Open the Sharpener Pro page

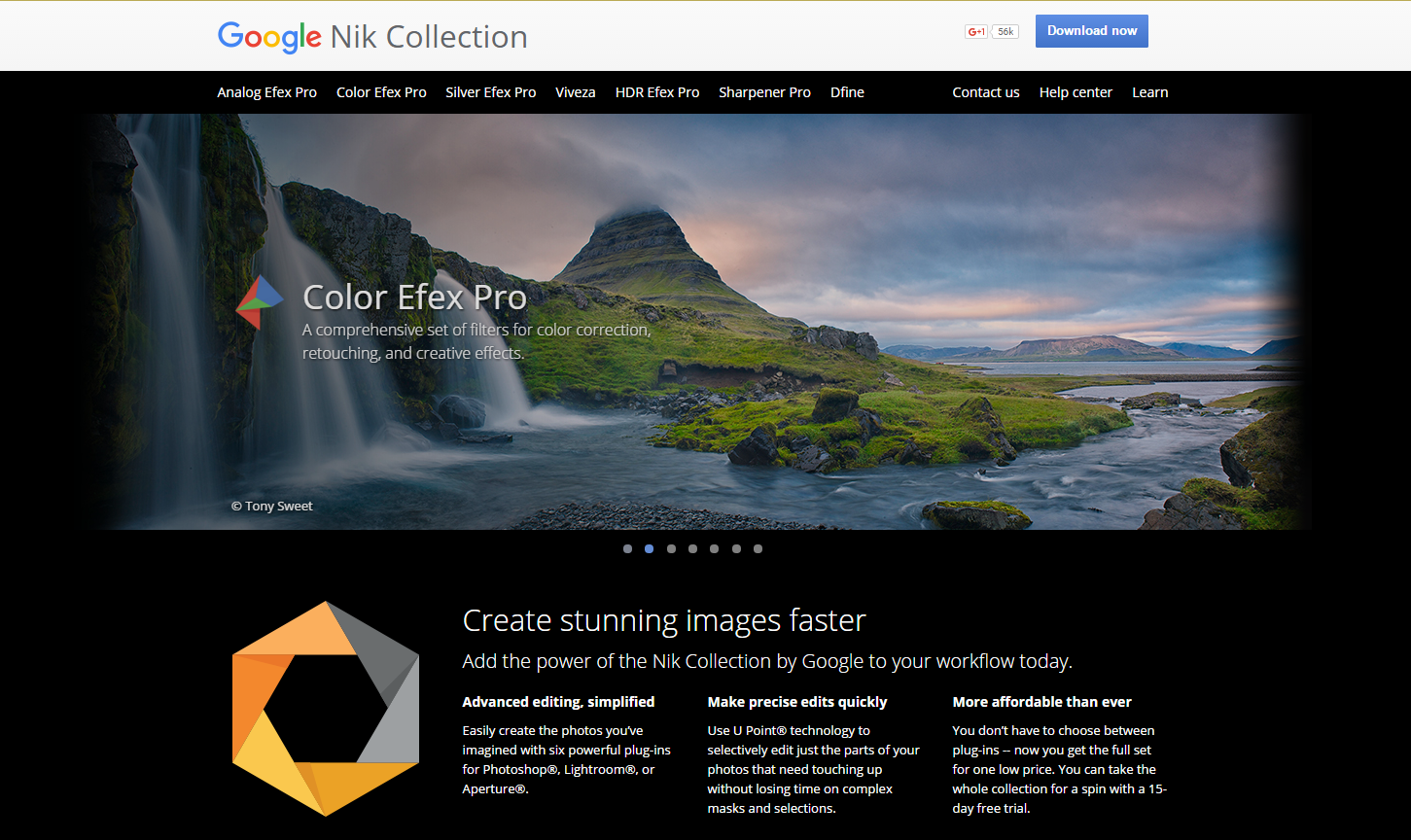(764, 91)
